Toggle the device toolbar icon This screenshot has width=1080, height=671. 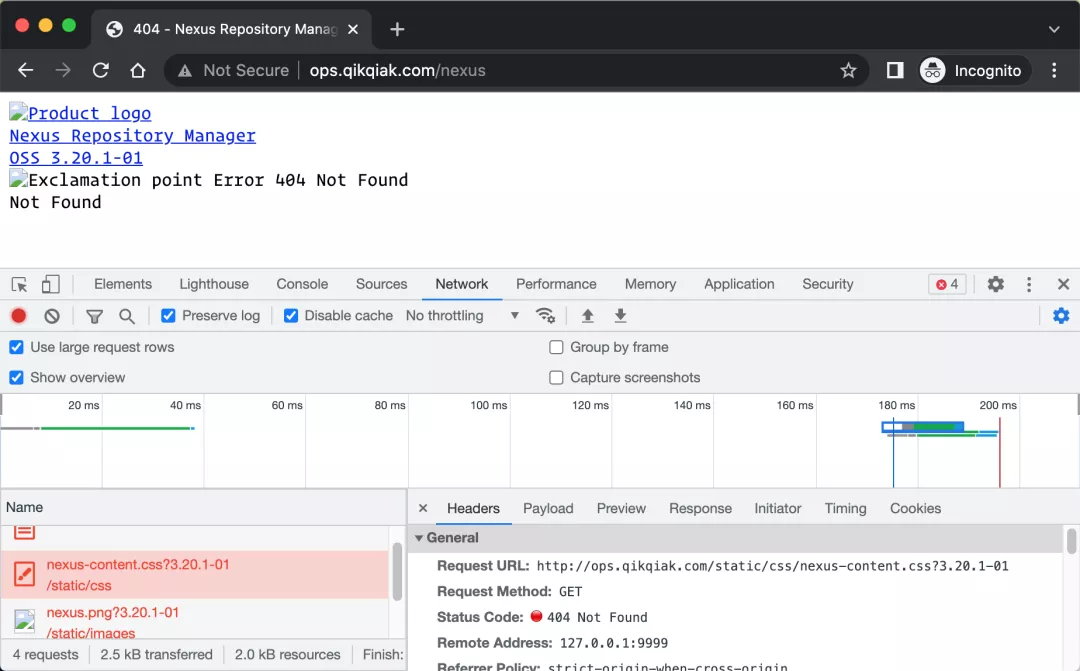(x=51, y=285)
